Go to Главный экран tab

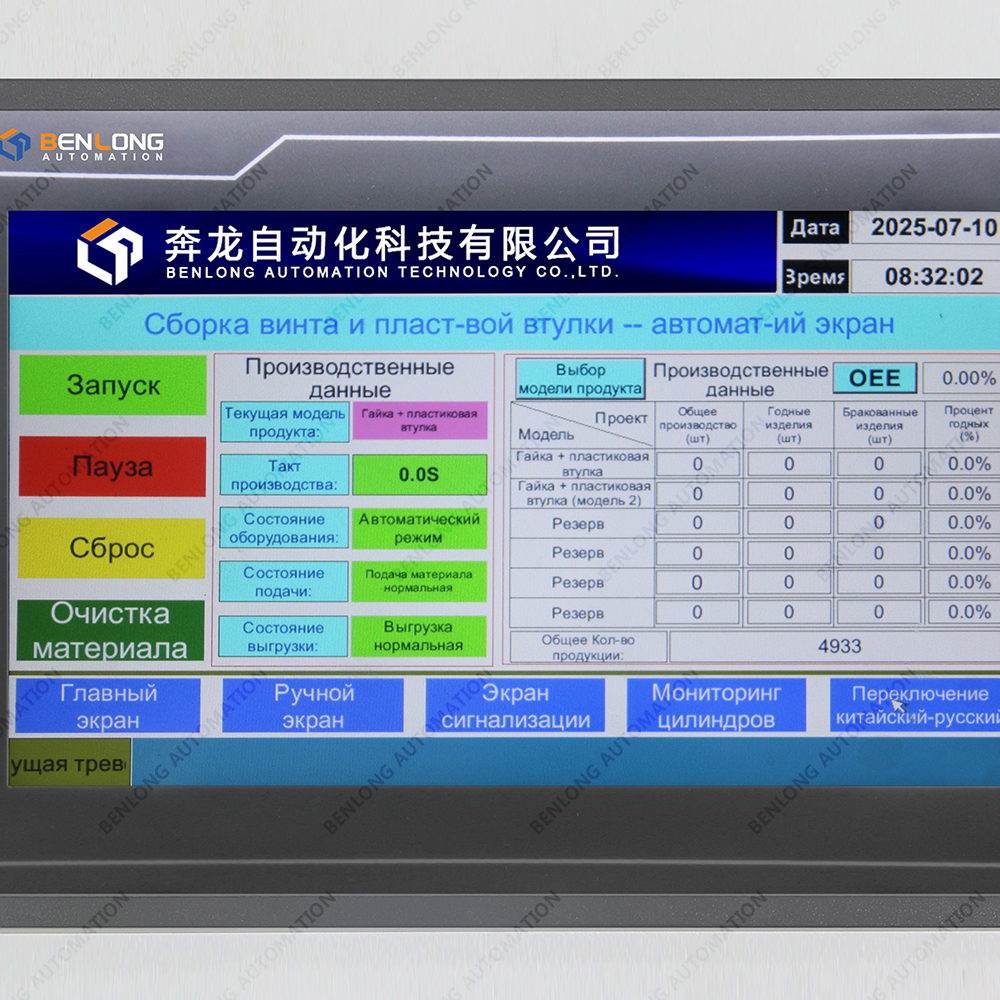pos(108,706)
